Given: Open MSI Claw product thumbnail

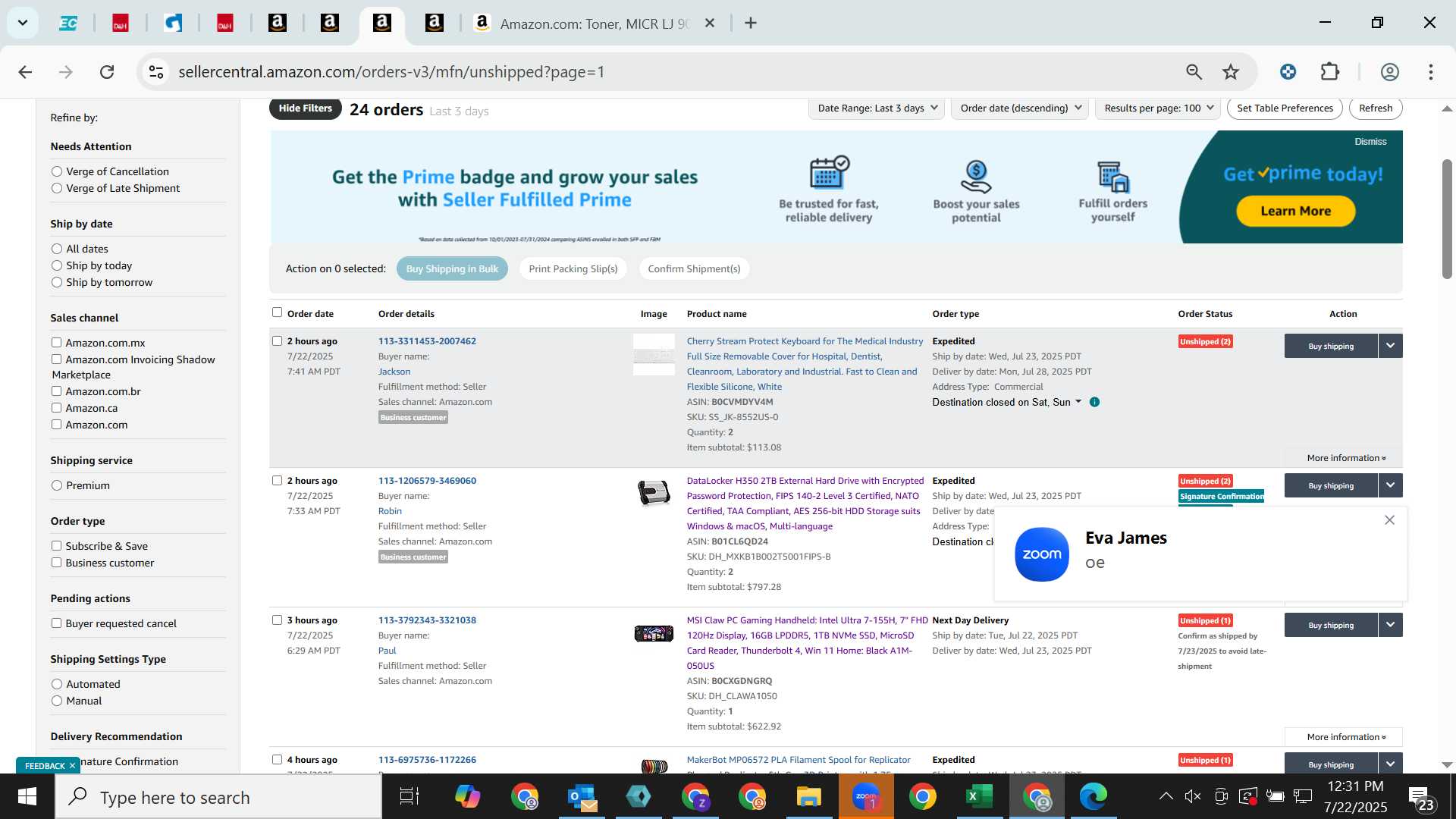Looking at the screenshot, I should pyautogui.click(x=654, y=633).
